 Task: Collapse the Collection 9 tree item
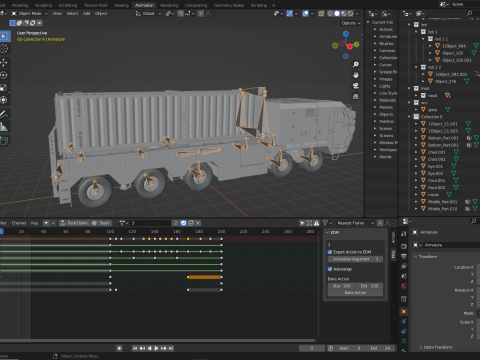point(409,117)
